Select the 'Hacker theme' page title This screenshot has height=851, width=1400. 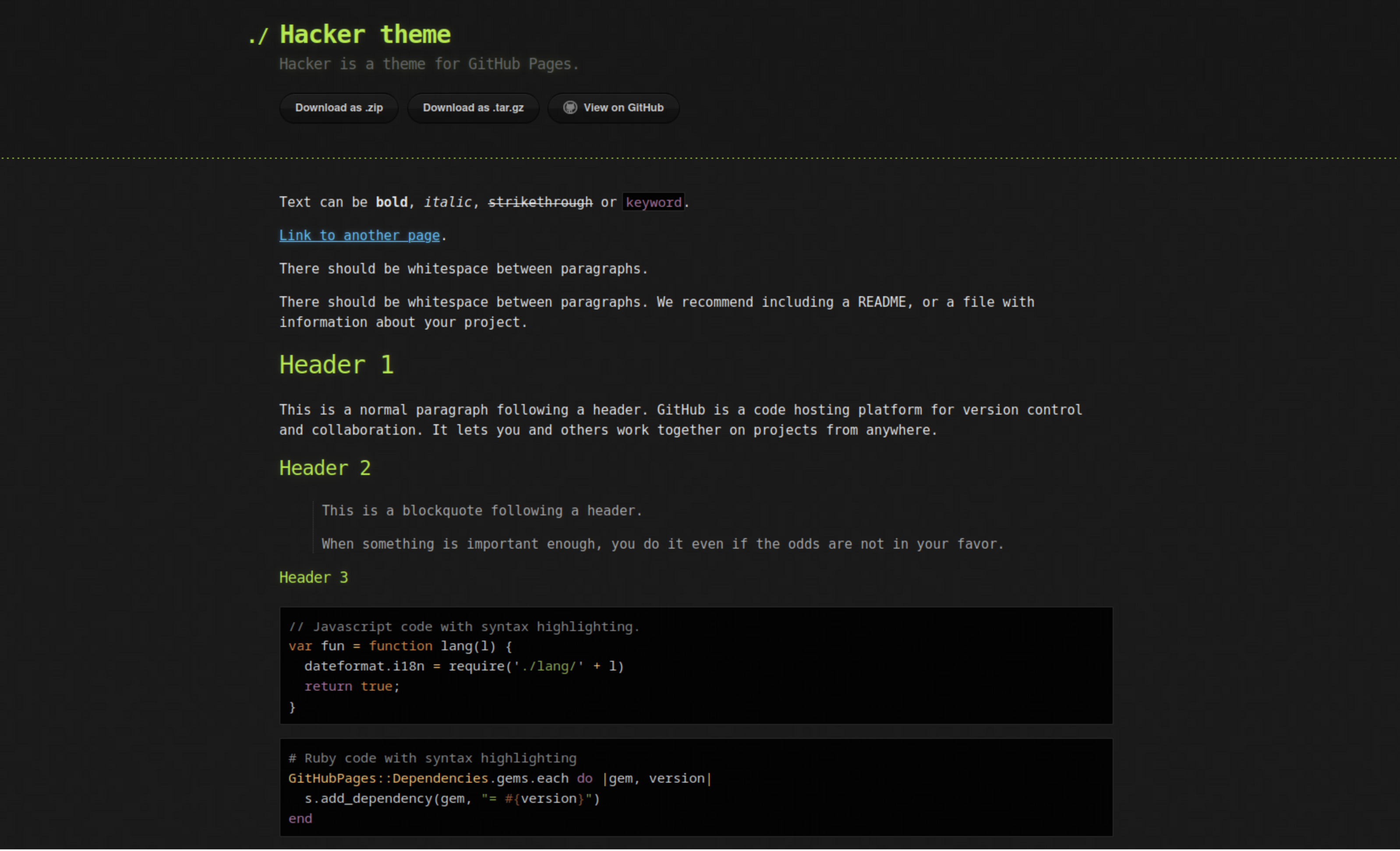pyautogui.click(x=365, y=34)
